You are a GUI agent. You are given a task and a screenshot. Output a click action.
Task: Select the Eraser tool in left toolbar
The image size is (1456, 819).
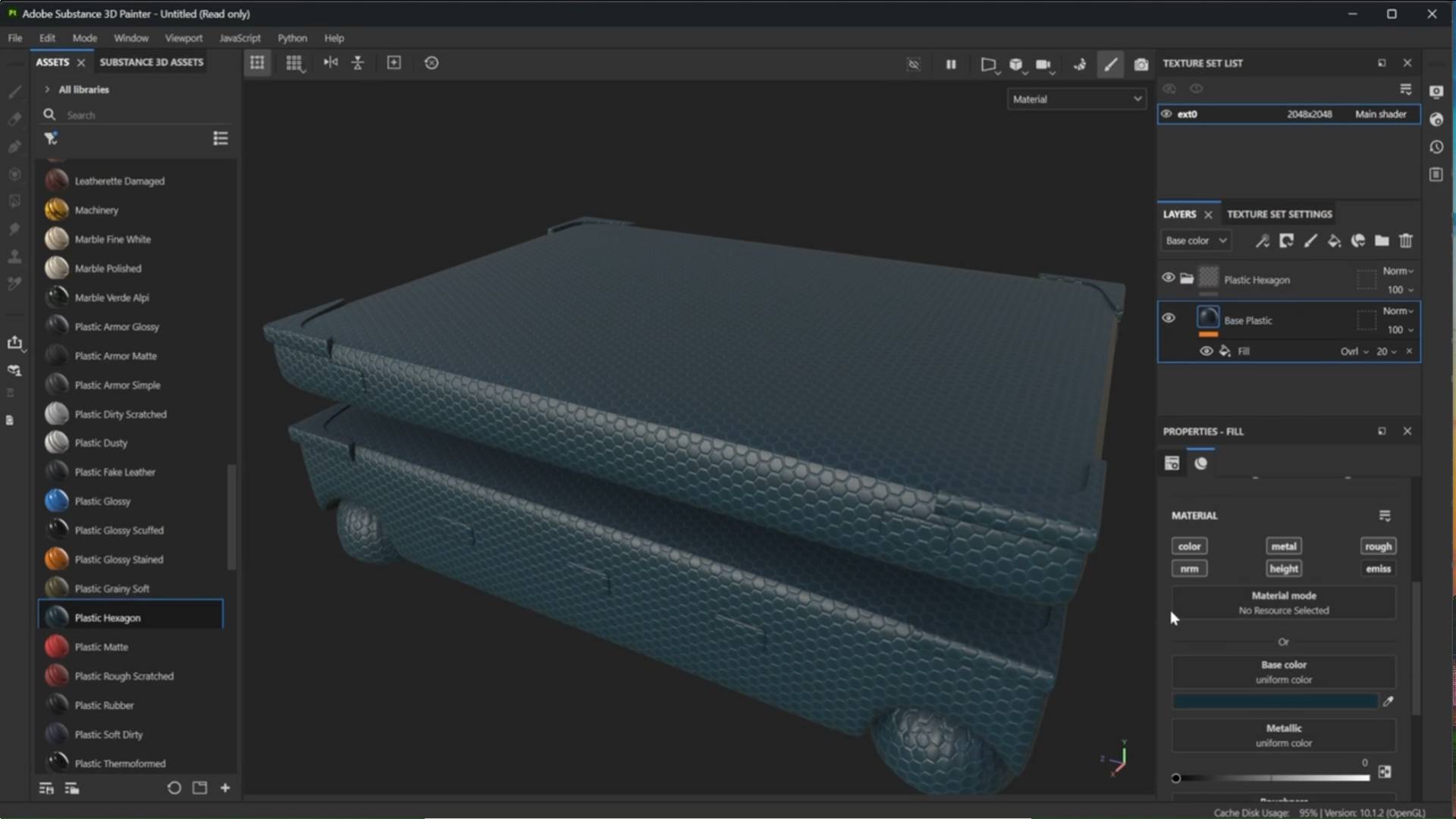pos(14,119)
